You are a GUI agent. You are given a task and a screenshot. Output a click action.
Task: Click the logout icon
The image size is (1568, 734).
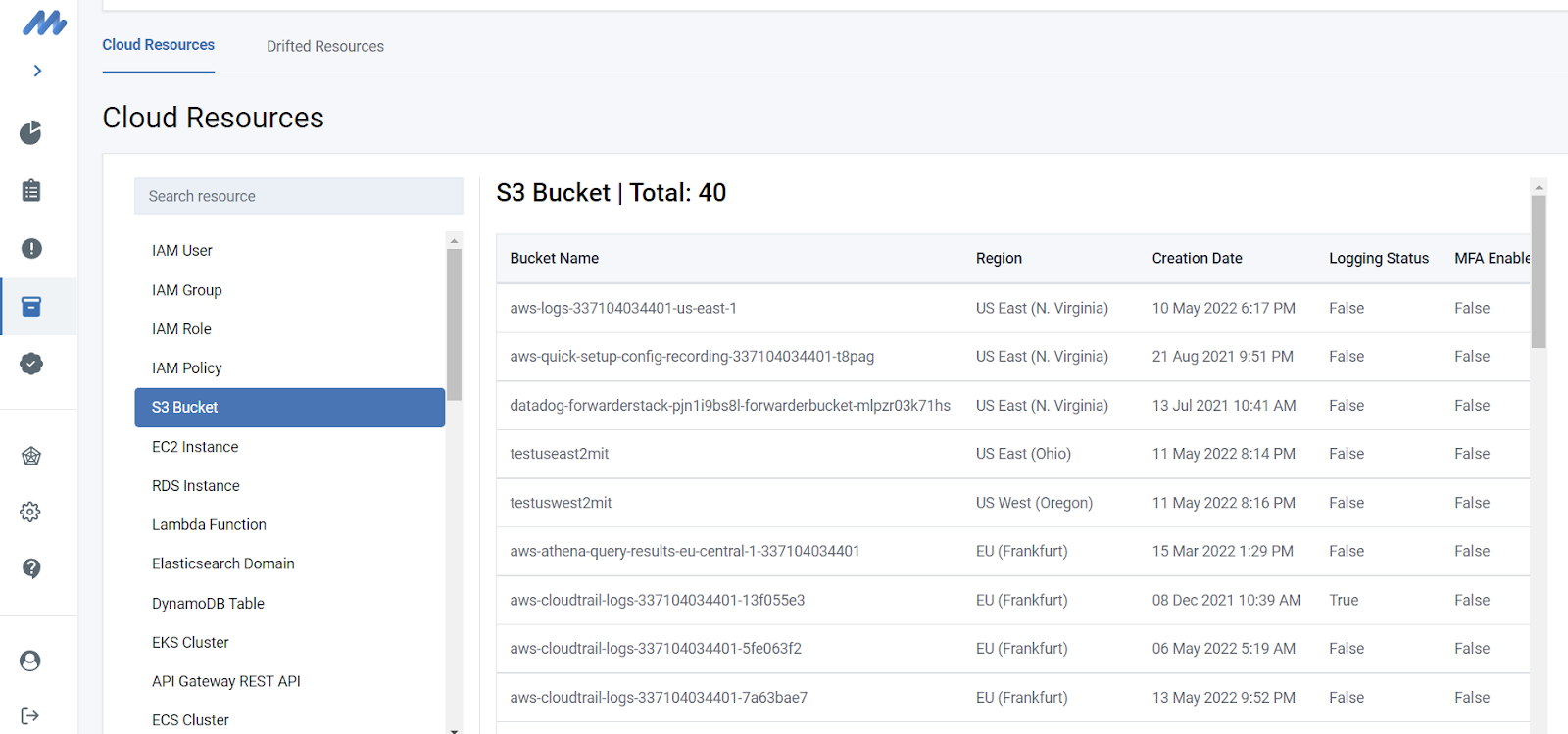coord(30,715)
